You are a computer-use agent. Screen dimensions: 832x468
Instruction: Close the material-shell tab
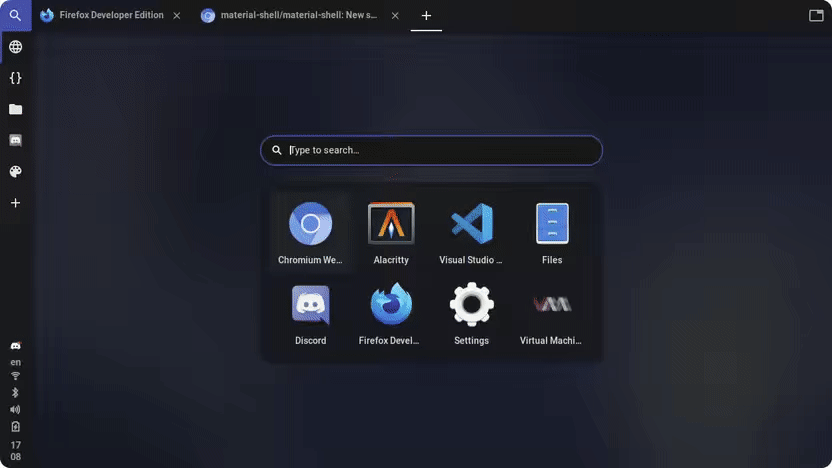[x=395, y=15]
